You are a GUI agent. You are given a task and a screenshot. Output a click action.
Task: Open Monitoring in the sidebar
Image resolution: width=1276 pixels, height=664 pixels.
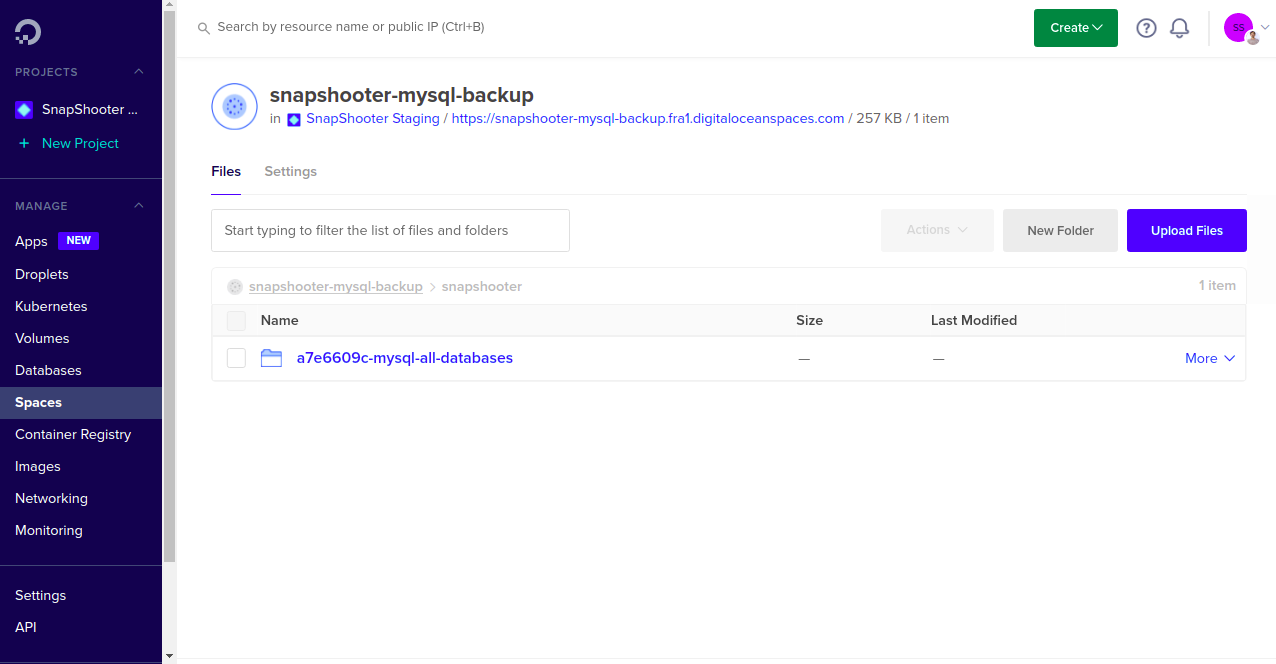point(49,530)
